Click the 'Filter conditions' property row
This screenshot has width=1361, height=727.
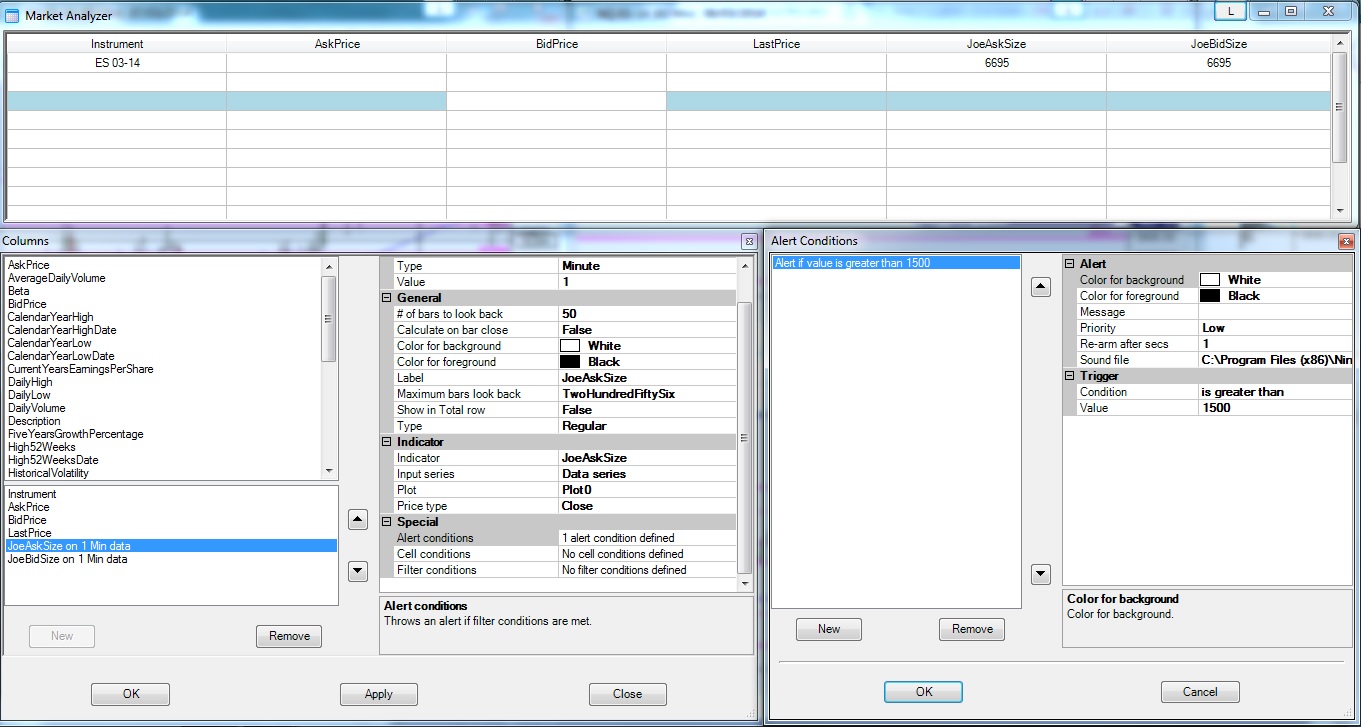tap(565, 570)
